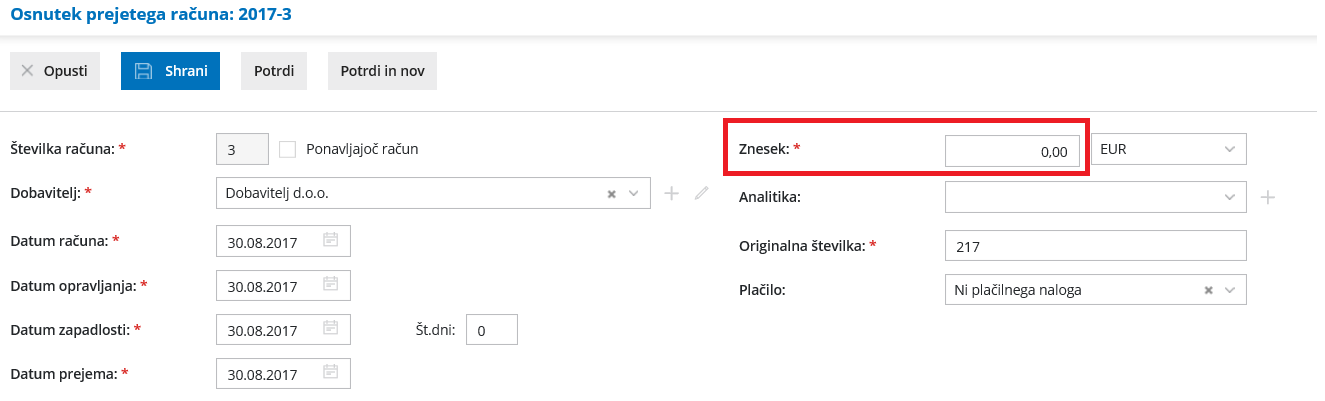Click the Potrdi button

[x=273, y=71]
